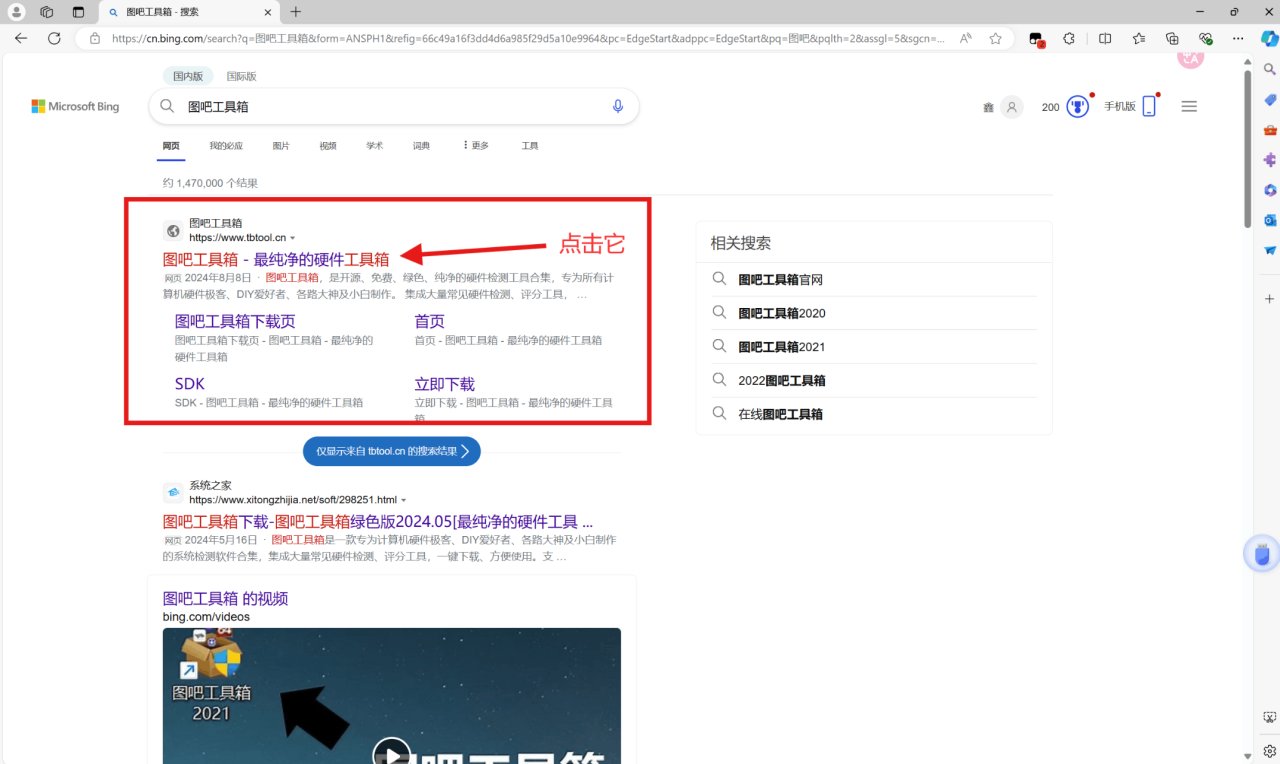Image resolution: width=1280 pixels, height=764 pixels.
Task: Open the 系统之家 图吧工具箱下载 result
Action: [378, 522]
